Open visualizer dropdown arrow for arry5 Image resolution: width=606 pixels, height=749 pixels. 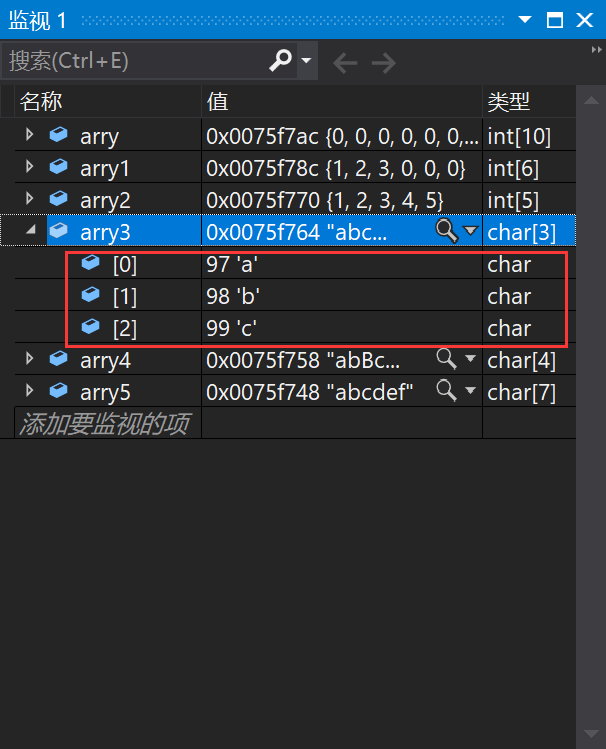coord(471,390)
